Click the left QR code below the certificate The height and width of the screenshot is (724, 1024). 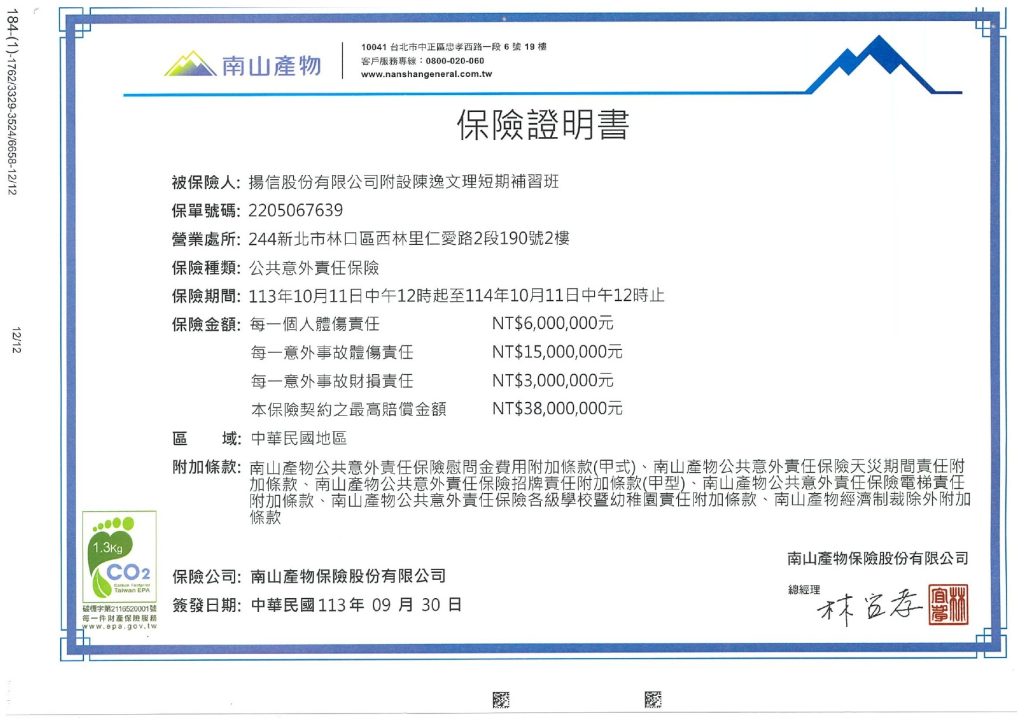(x=501, y=700)
